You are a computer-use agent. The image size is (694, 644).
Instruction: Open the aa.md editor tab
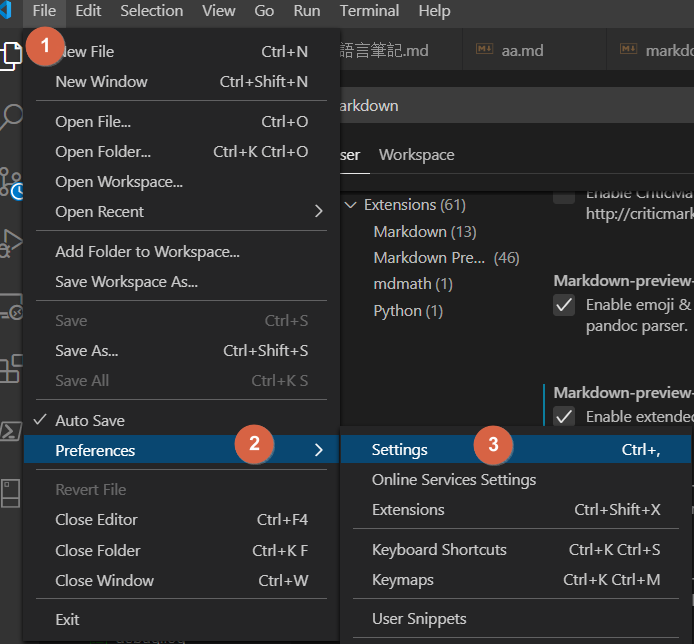pyautogui.click(x=522, y=50)
